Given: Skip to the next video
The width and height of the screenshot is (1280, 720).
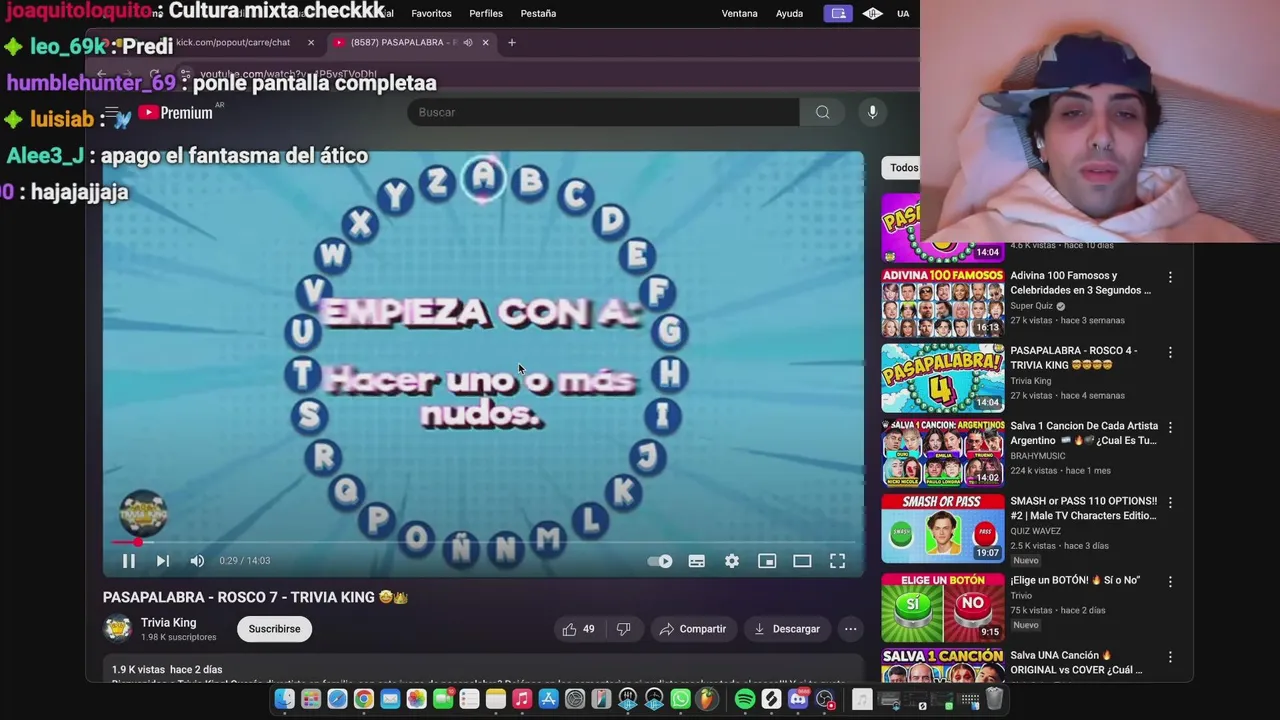Looking at the screenshot, I should point(163,561).
